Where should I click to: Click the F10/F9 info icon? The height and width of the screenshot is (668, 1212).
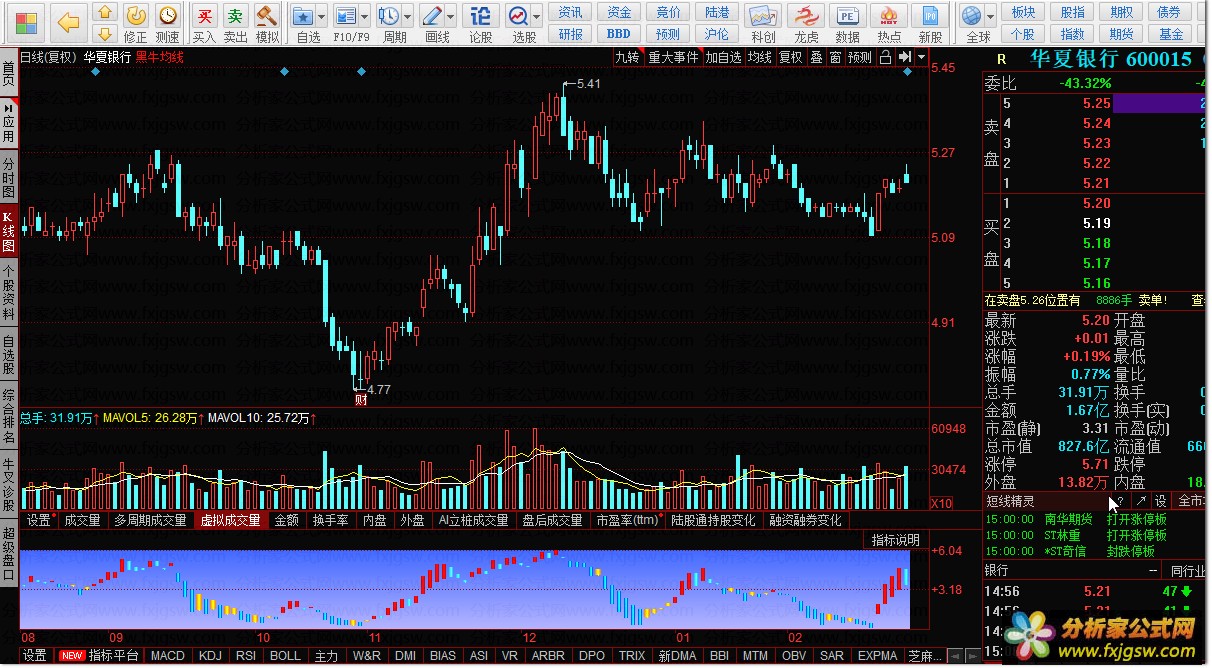click(345, 16)
